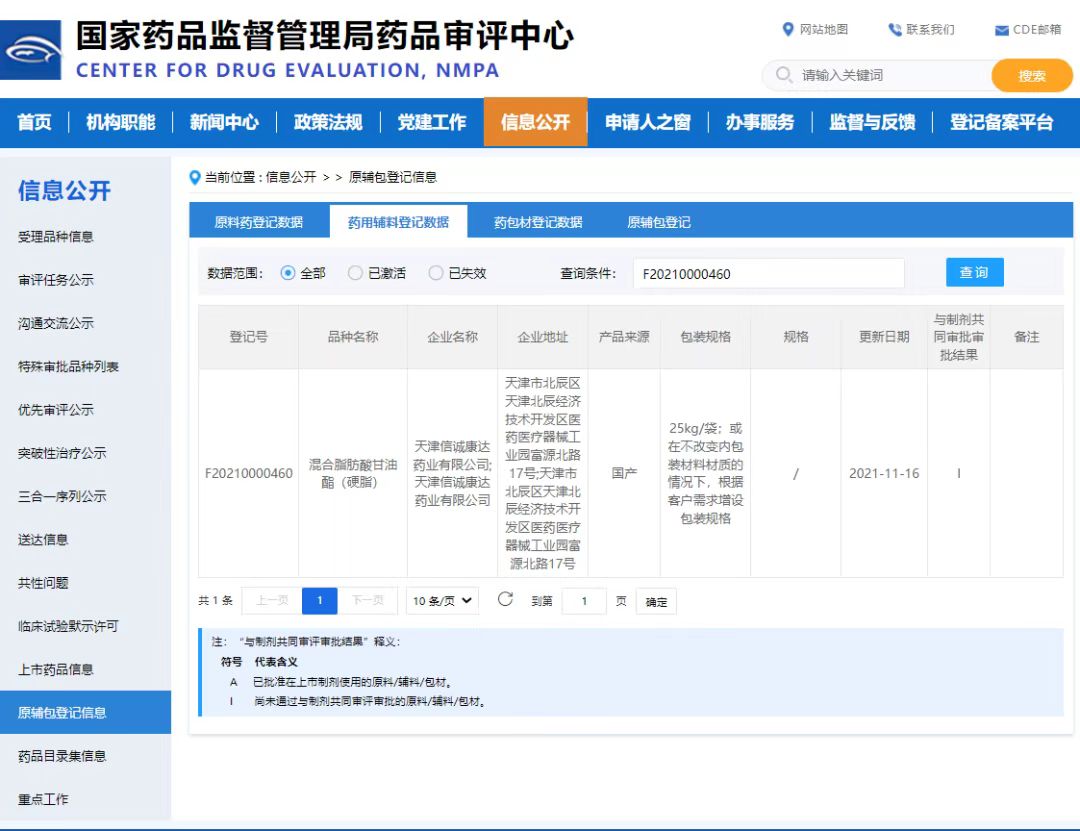1080x831 pixels.
Task: Click the CDE logo icon
Action: coord(31,46)
